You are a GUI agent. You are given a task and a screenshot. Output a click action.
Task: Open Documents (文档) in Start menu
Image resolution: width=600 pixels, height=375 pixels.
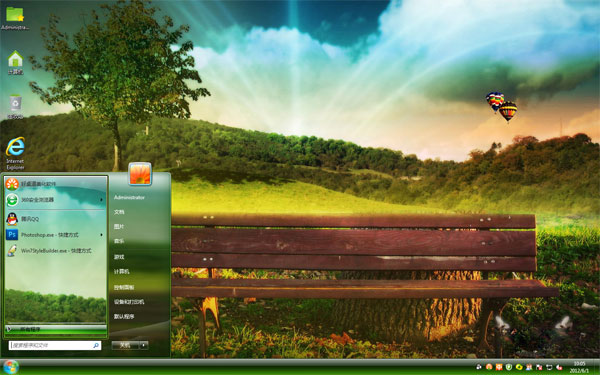click(119, 212)
